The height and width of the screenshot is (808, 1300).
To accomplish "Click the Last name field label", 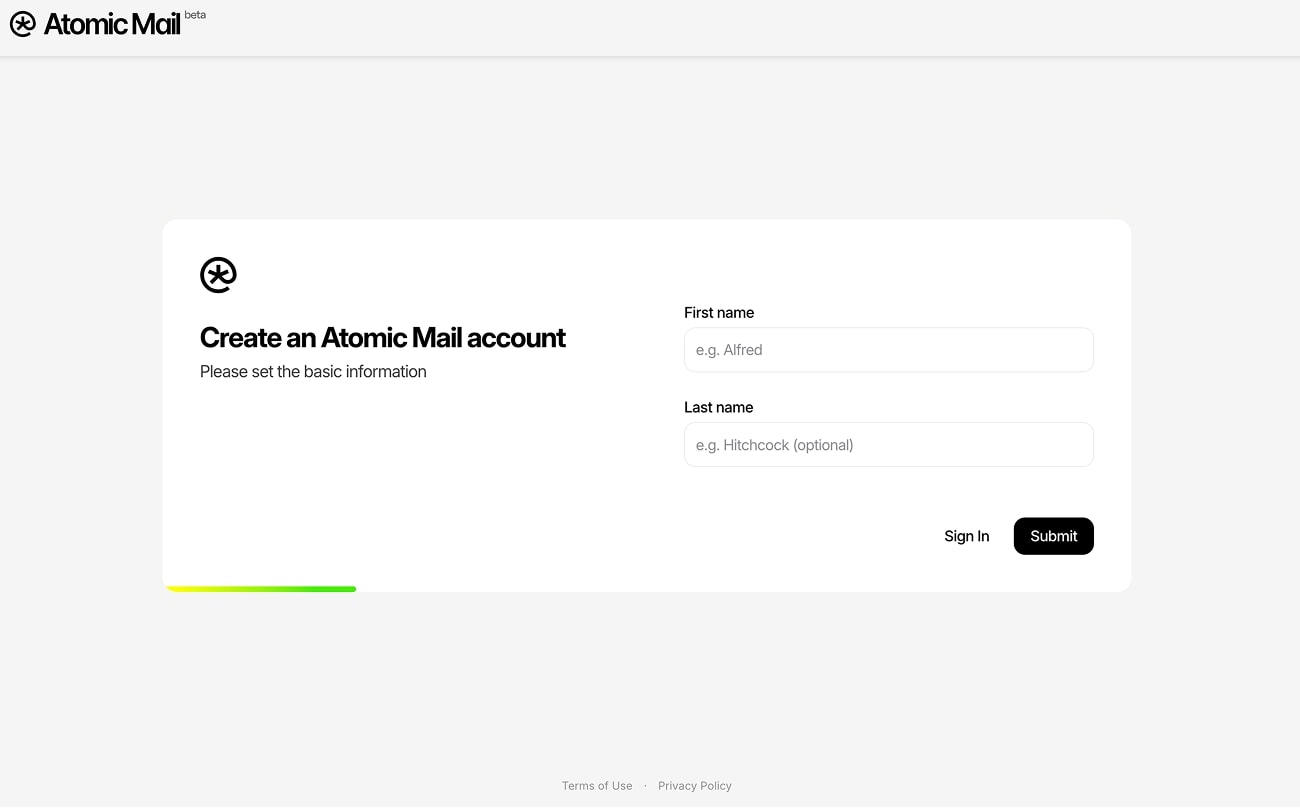I will [718, 407].
